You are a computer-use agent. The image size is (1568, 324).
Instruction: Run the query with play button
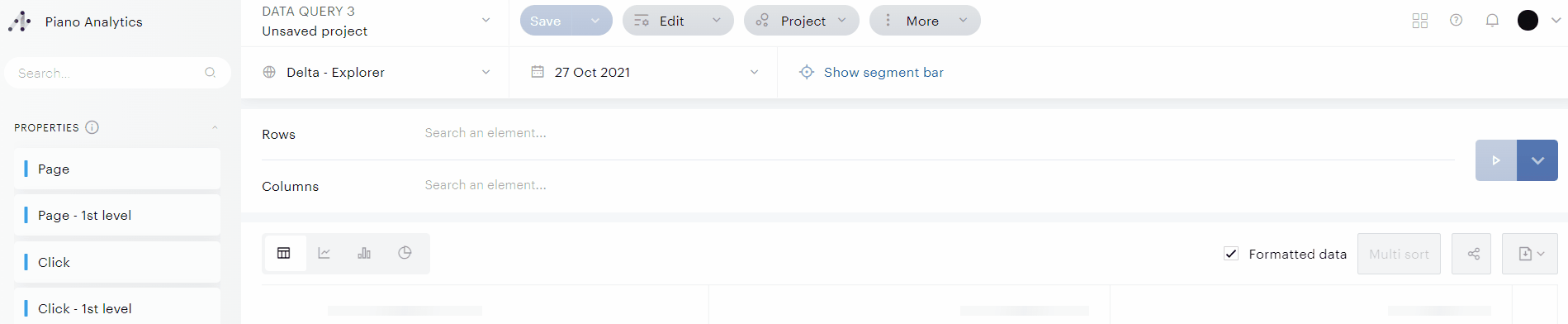[x=1496, y=160]
